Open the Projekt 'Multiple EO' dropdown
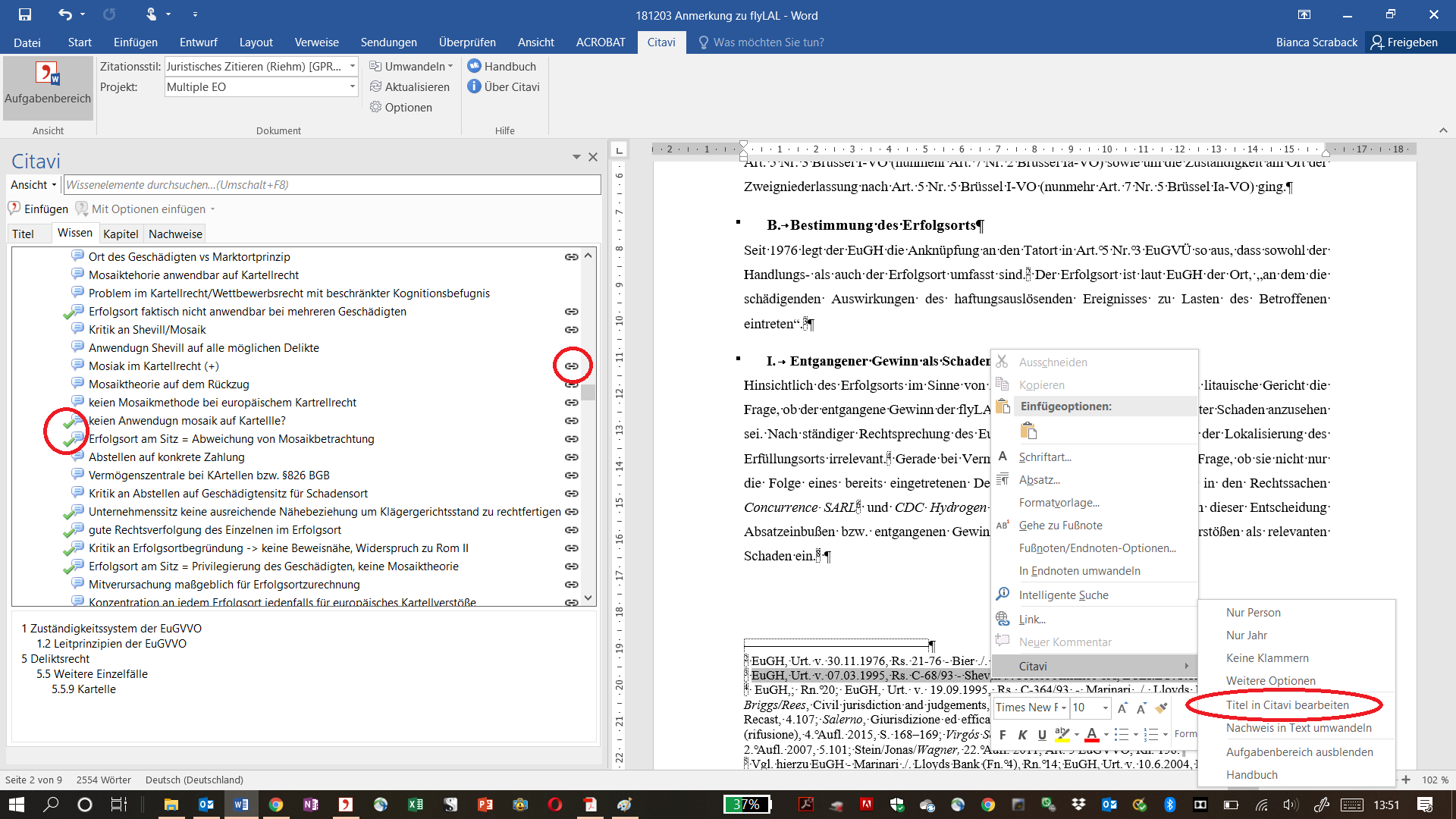Viewport: 1456px width, 819px height. tap(352, 87)
